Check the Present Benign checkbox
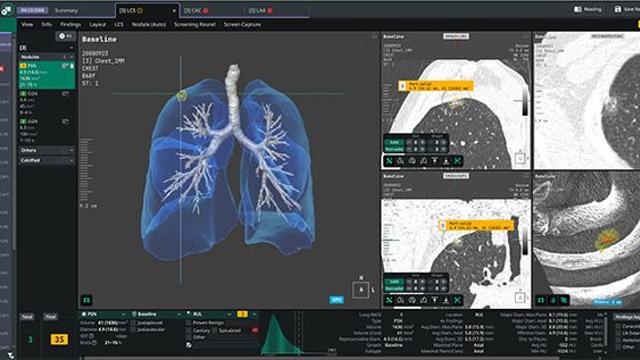The width and height of the screenshot is (640, 360). [189, 323]
